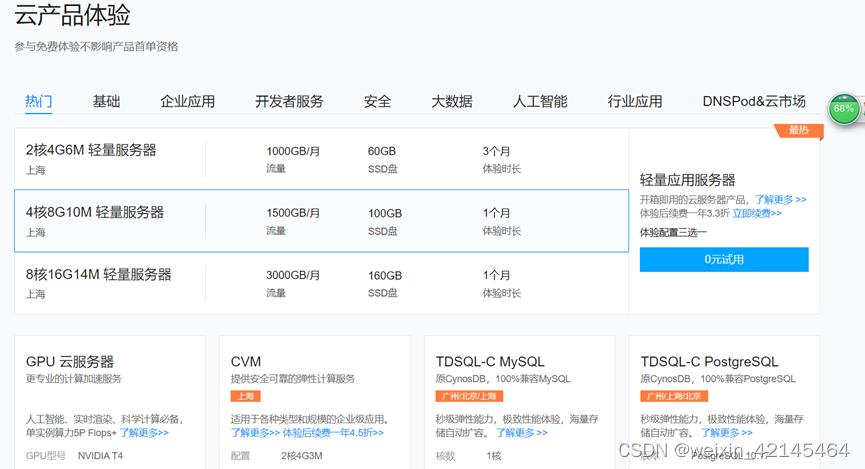Open the 开发者服务 tab
The width and height of the screenshot is (865, 469).
tap(289, 102)
